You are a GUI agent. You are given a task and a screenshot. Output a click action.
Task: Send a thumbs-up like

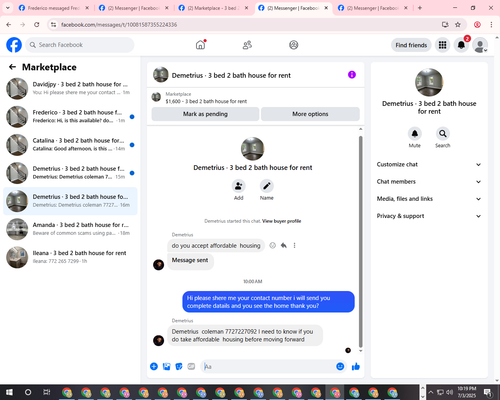click(356, 367)
